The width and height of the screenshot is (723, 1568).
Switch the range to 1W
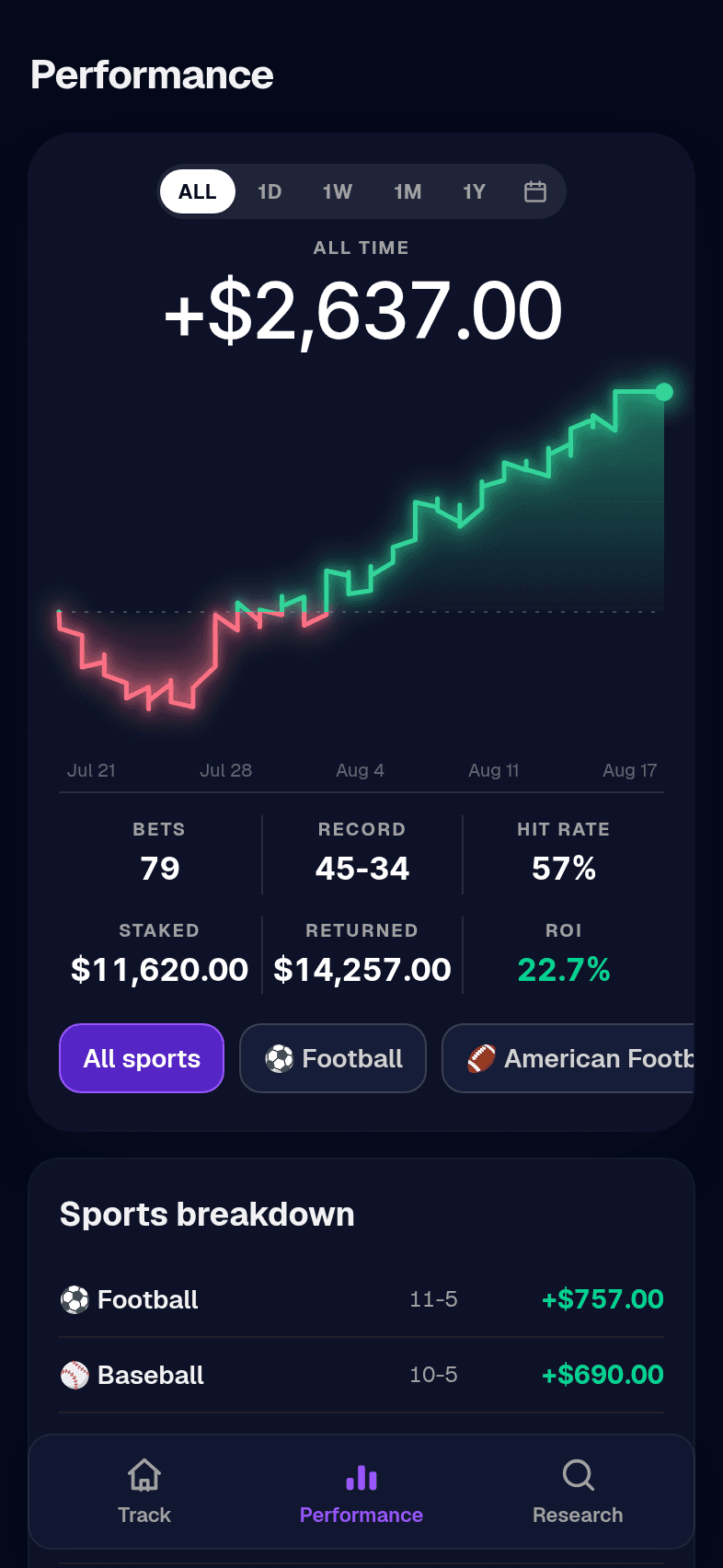point(338,191)
